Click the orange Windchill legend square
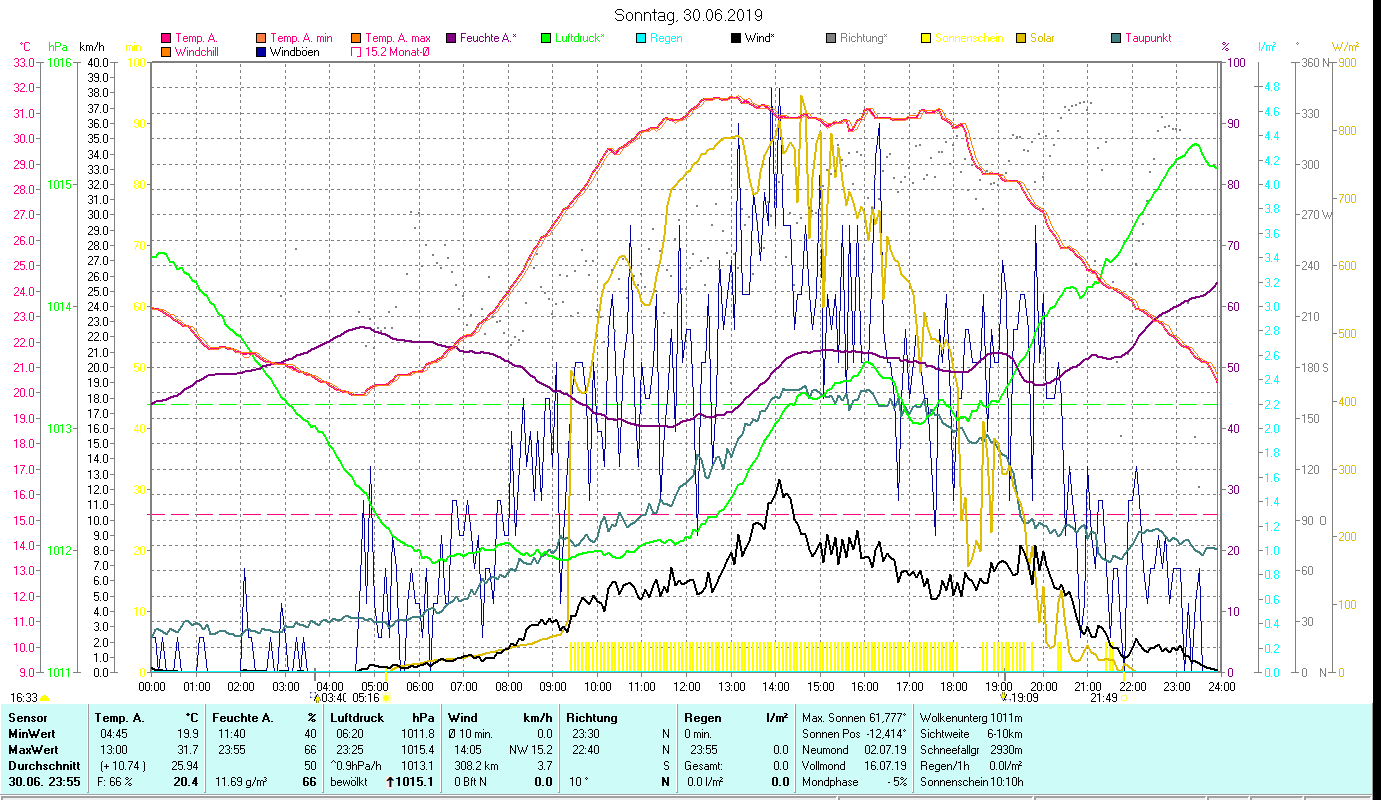The image size is (1381, 800). click(166, 52)
